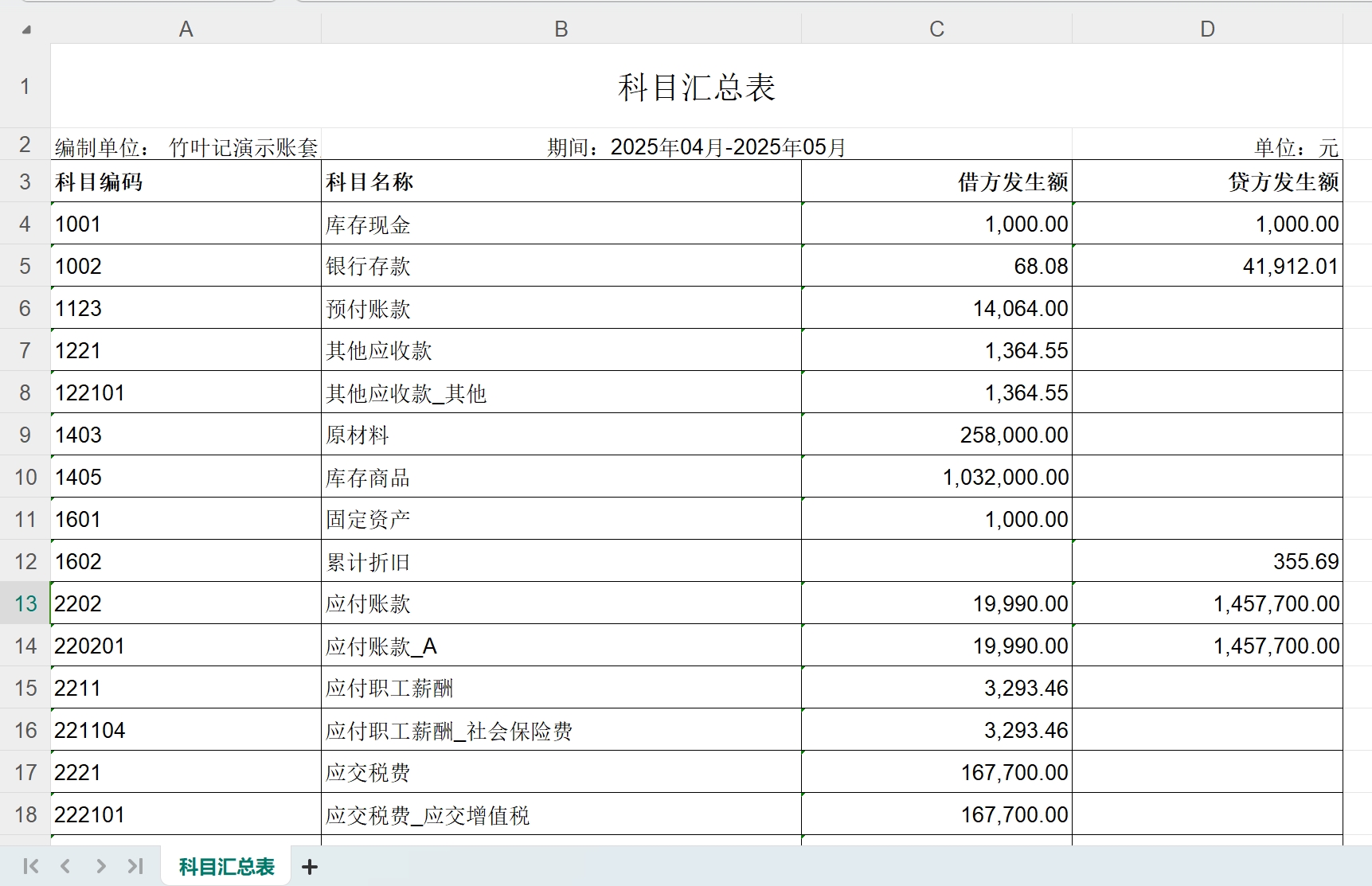This screenshot has height=886, width=1372.
Task: Click the 1,032,000.00 debit amount cell
Action: click(x=936, y=478)
